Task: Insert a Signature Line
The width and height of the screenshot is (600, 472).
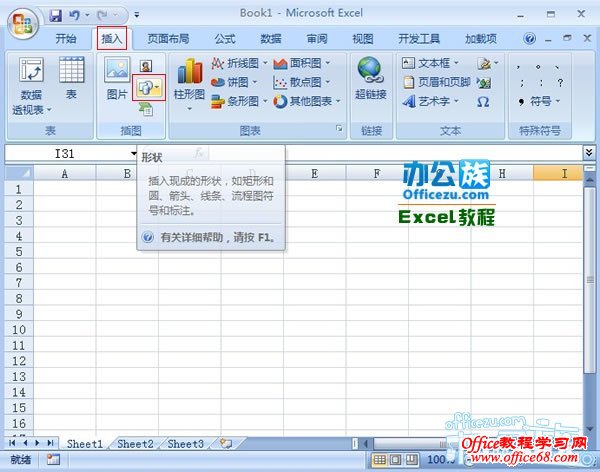Action: click(488, 63)
